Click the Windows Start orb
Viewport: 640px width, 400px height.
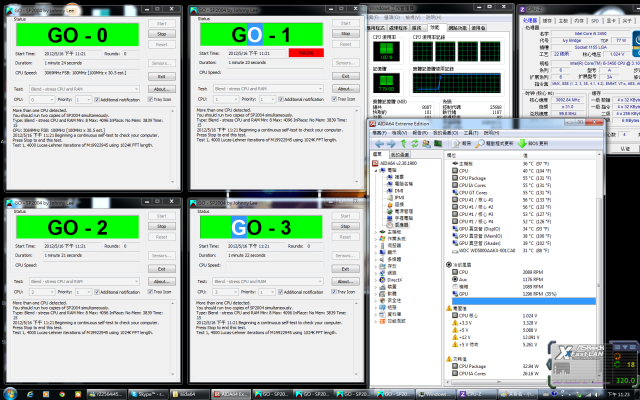click(x=10, y=394)
